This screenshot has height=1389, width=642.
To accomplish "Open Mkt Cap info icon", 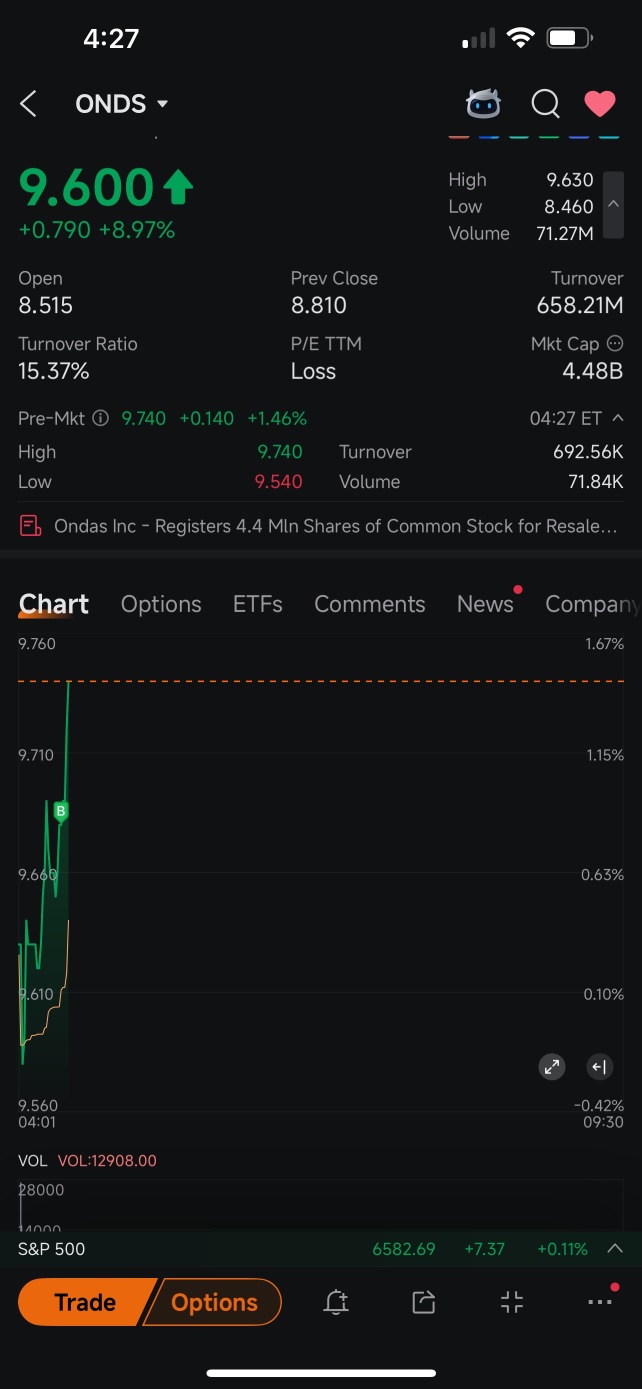I will (615, 343).
